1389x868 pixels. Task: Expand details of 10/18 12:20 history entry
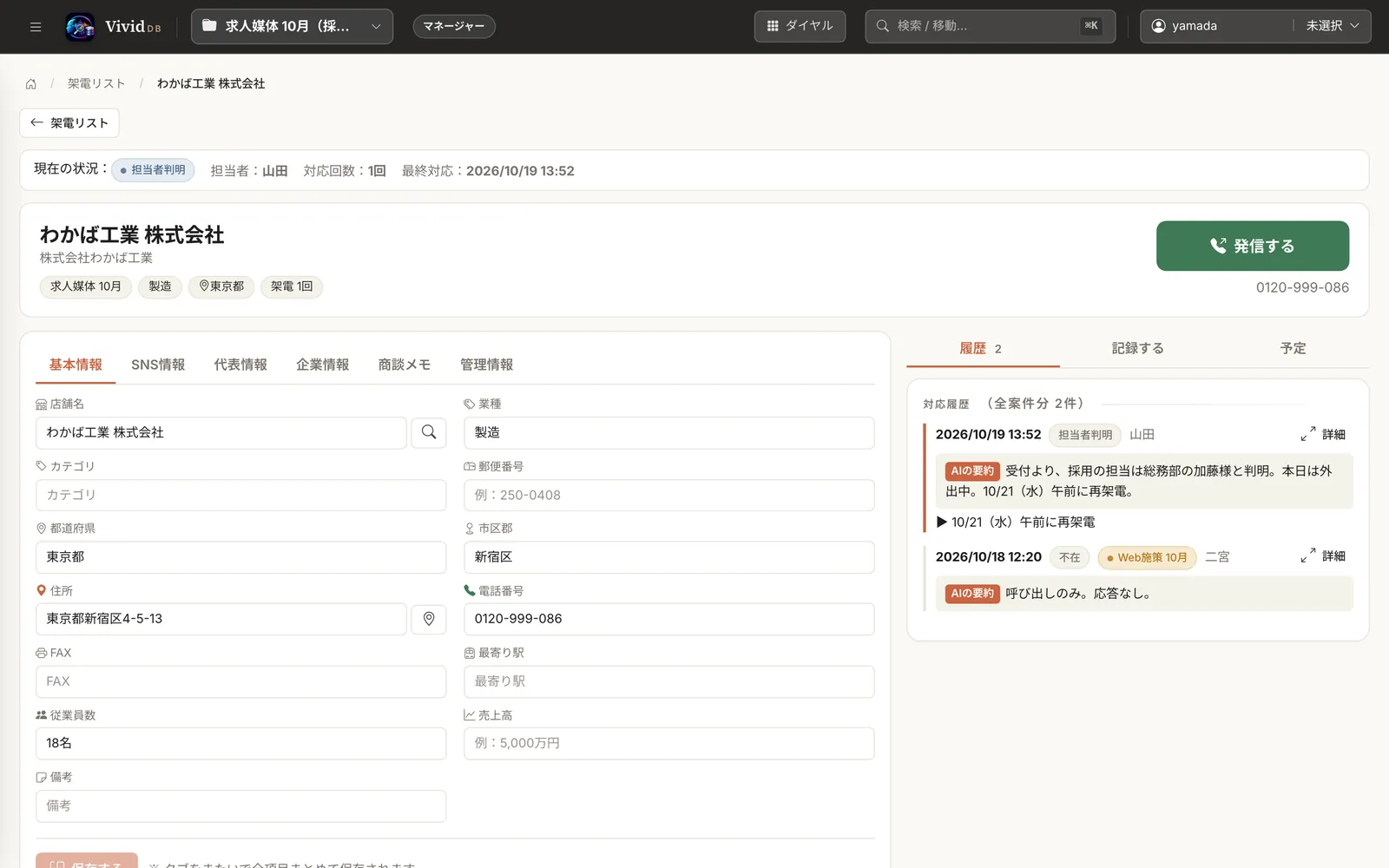pyautogui.click(x=1323, y=556)
